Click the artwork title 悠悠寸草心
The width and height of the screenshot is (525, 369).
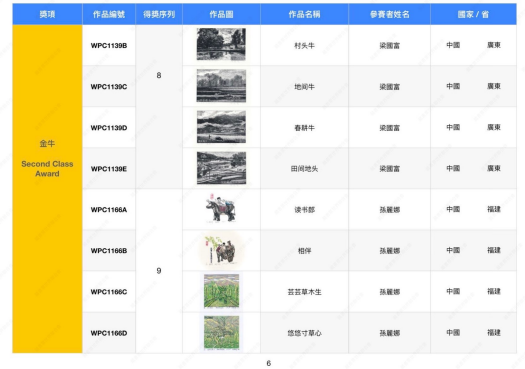[304, 333]
